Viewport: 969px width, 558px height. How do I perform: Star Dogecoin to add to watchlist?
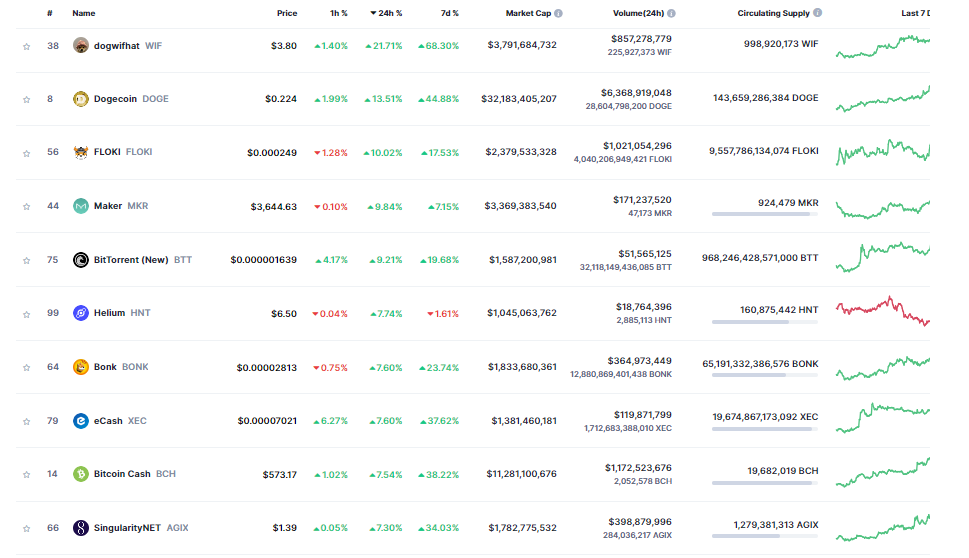[27, 99]
